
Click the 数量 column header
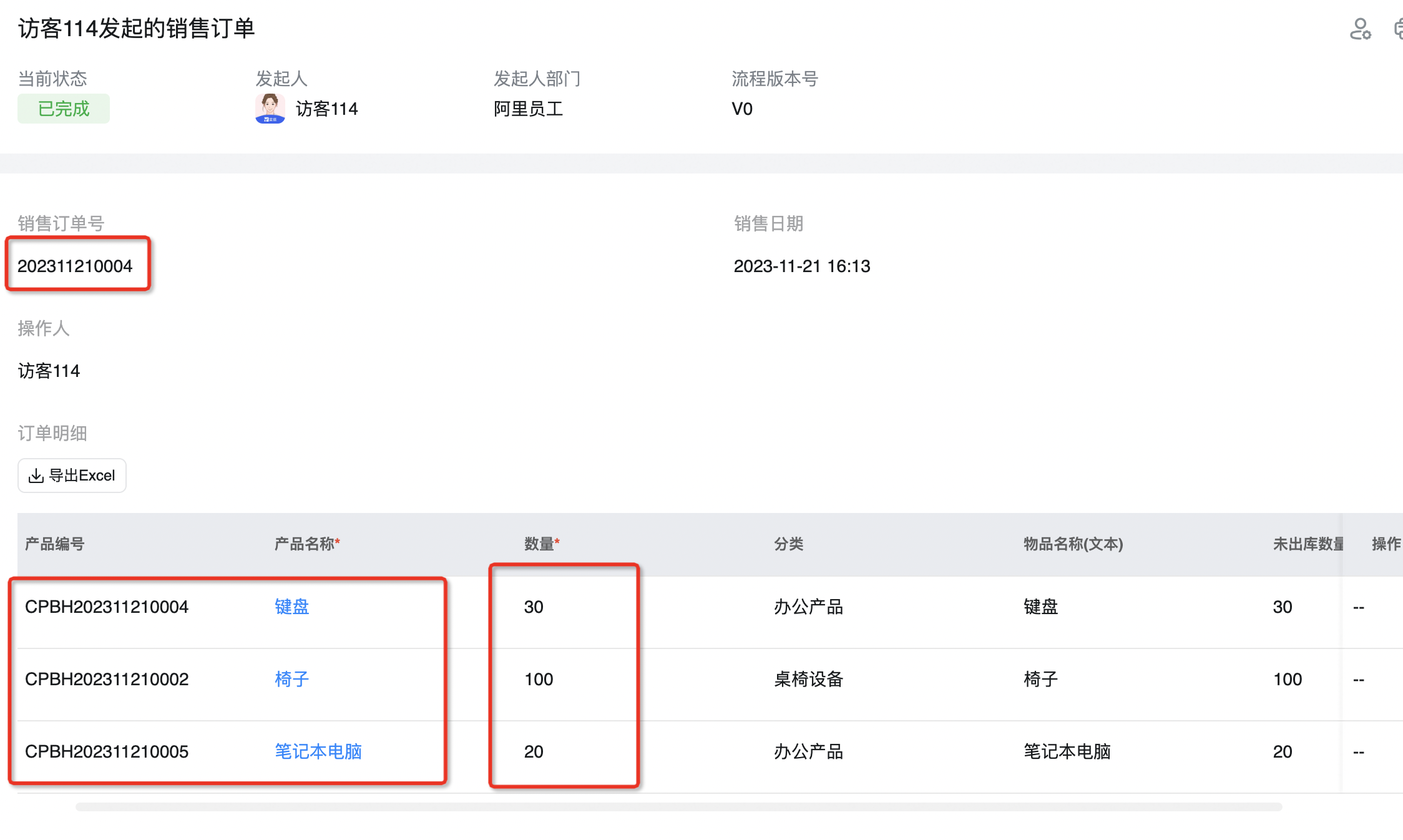click(542, 544)
